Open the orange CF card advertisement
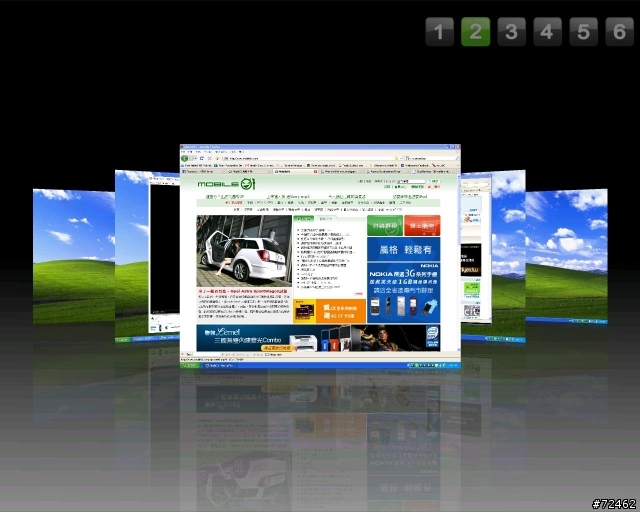640x512 pixels. 329,311
